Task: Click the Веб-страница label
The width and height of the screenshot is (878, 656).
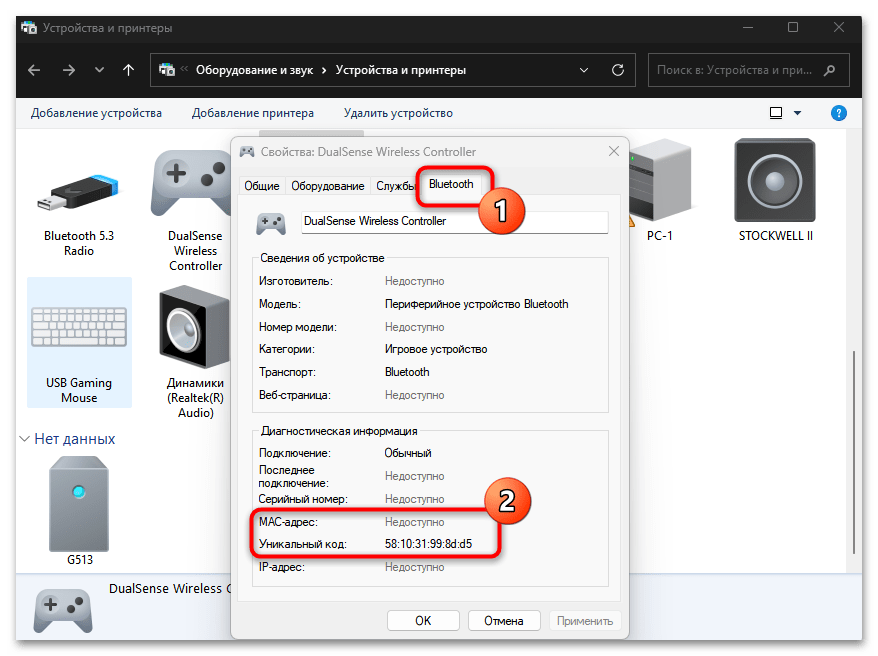Action: click(295, 395)
